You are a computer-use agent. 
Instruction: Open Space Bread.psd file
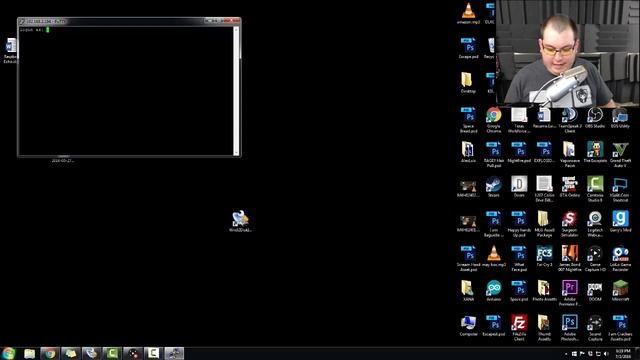[x=468, y=120]
